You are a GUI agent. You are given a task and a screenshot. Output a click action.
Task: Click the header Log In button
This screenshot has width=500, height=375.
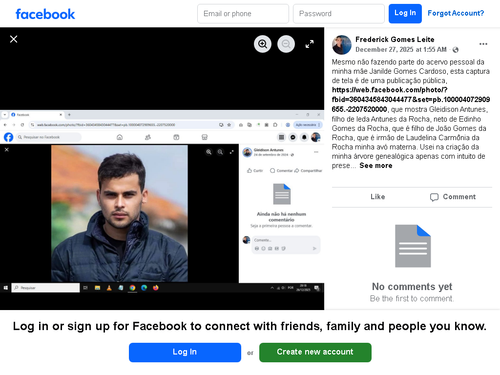click(x=405, y=14)
